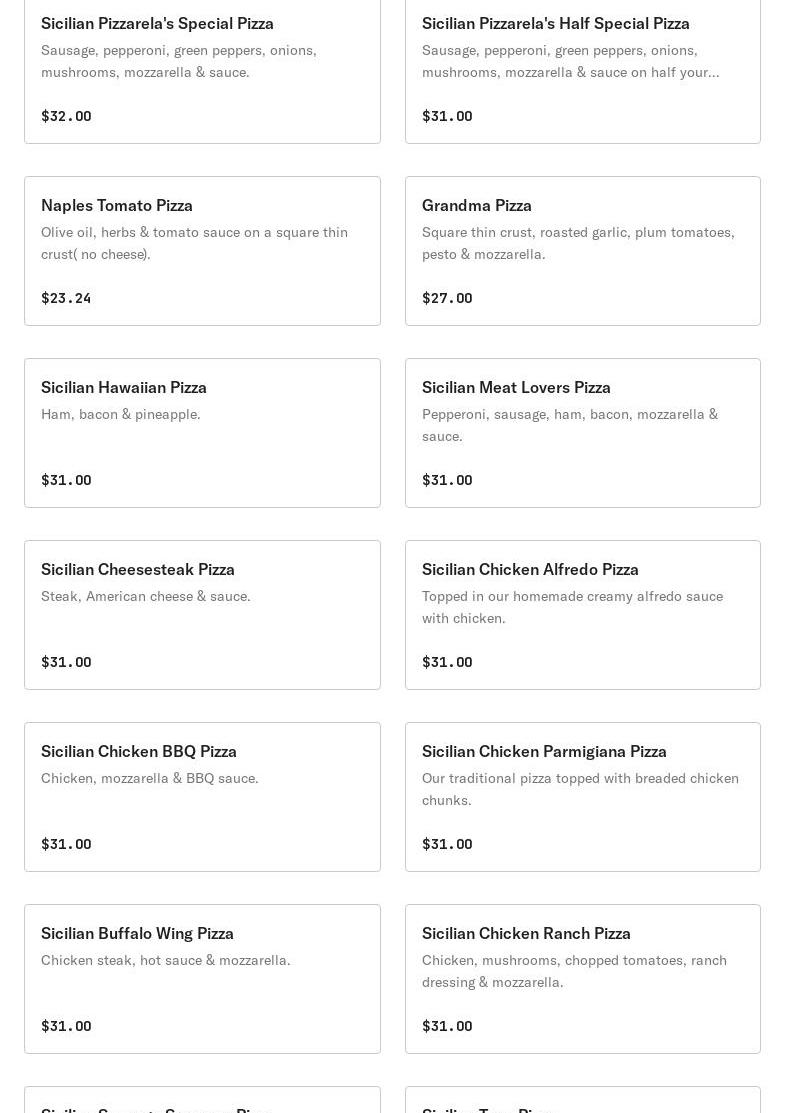Click the "Ham, bacon & pineapple" description
Screen dimensions: 785x1113
(121, 414)
